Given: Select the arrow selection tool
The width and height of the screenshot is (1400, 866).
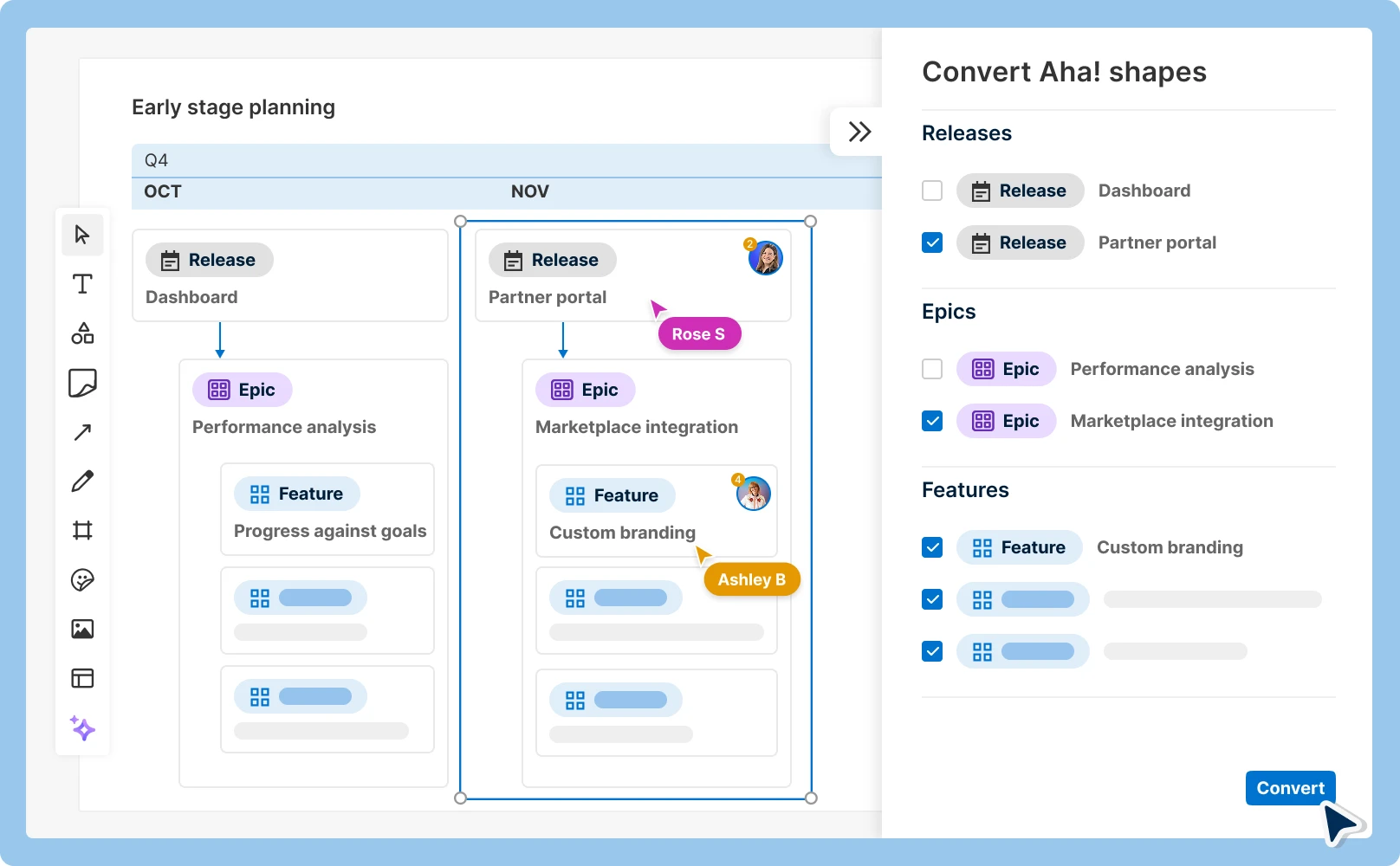Looking at the screenshot, I should pyautogui.click(x=82, y=235).
